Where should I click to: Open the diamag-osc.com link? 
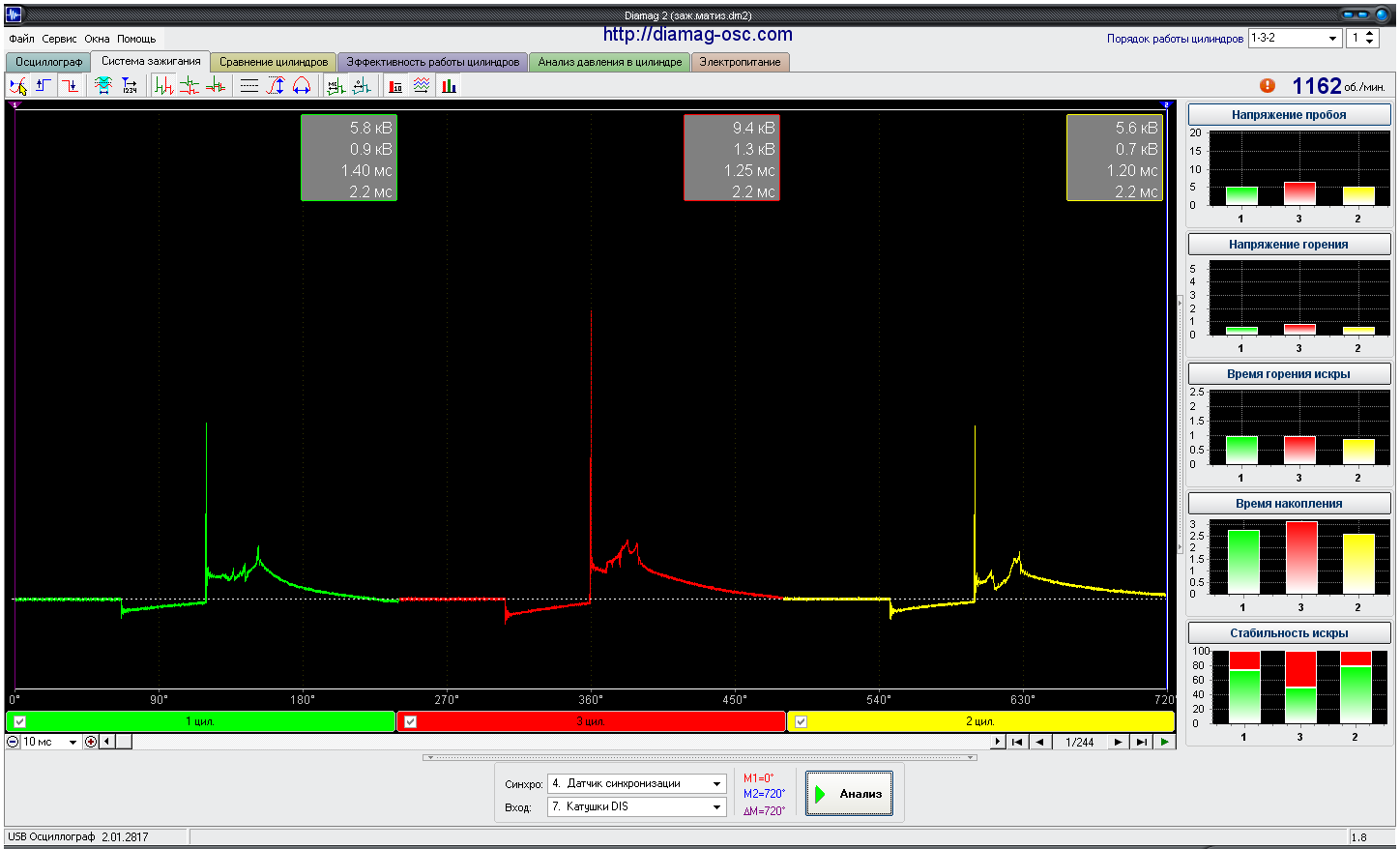(x=698, y=35)
